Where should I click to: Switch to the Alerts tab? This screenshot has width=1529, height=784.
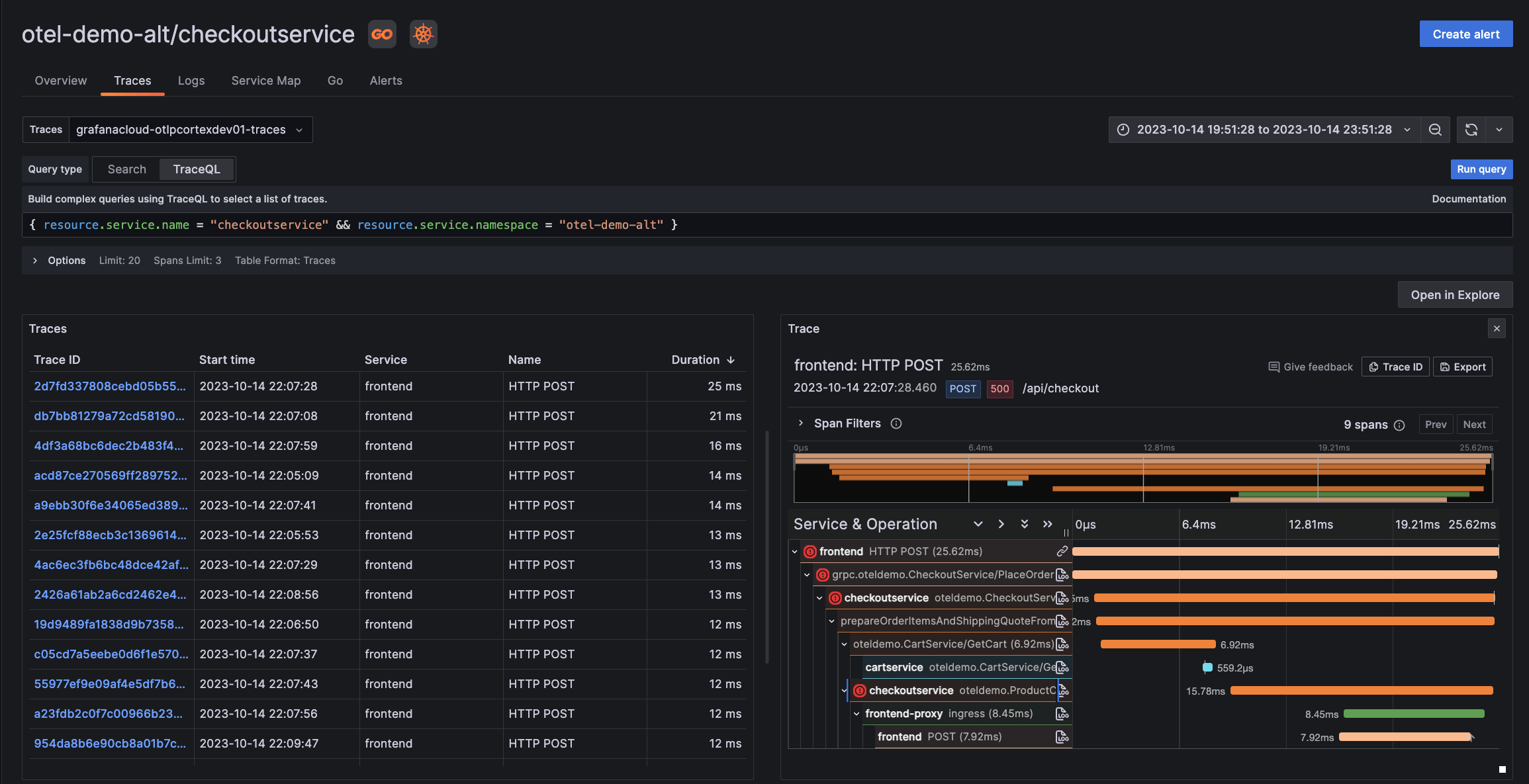(386, 81)
